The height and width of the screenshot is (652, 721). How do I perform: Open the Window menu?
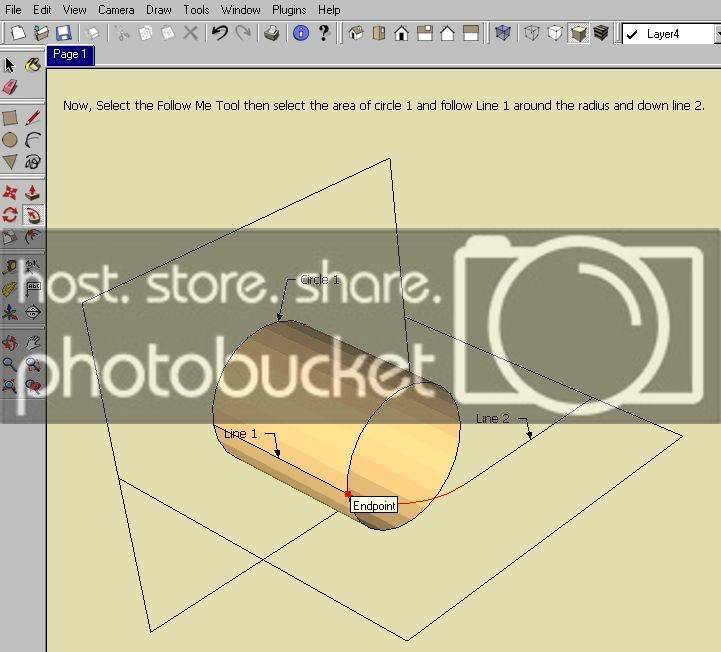[x=240, y=10]
